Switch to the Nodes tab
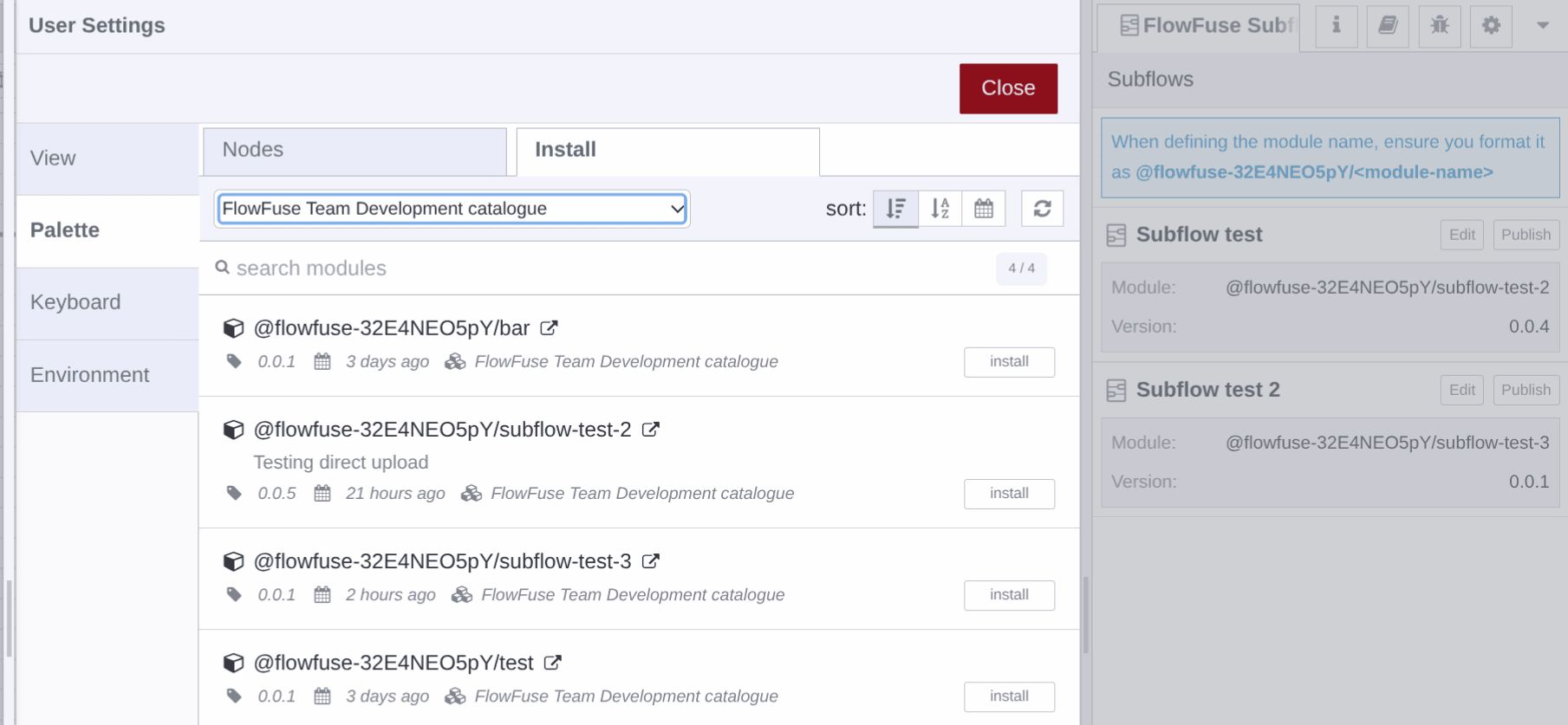 (355, 151)
